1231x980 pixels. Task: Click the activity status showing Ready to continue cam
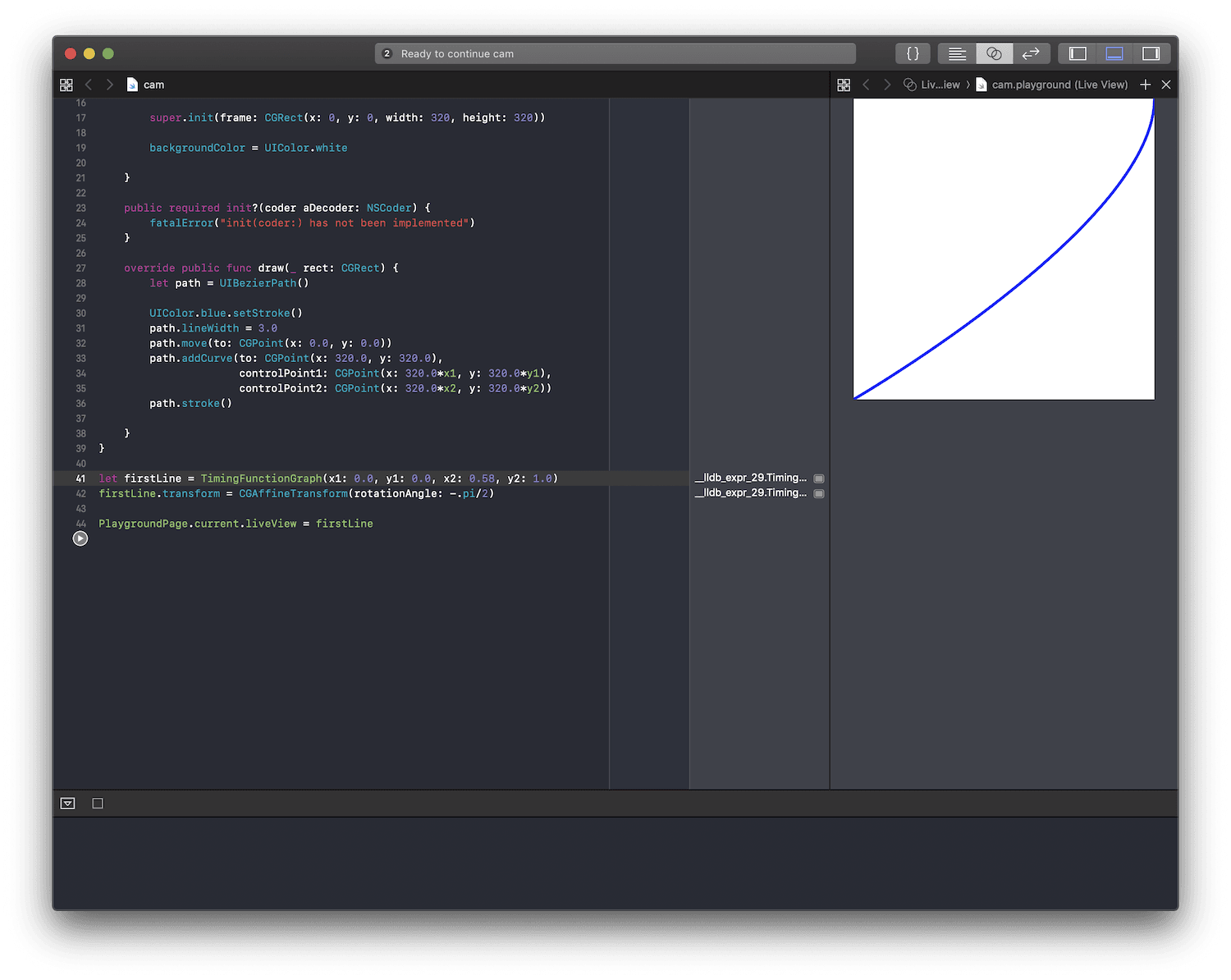pos(615,53)
